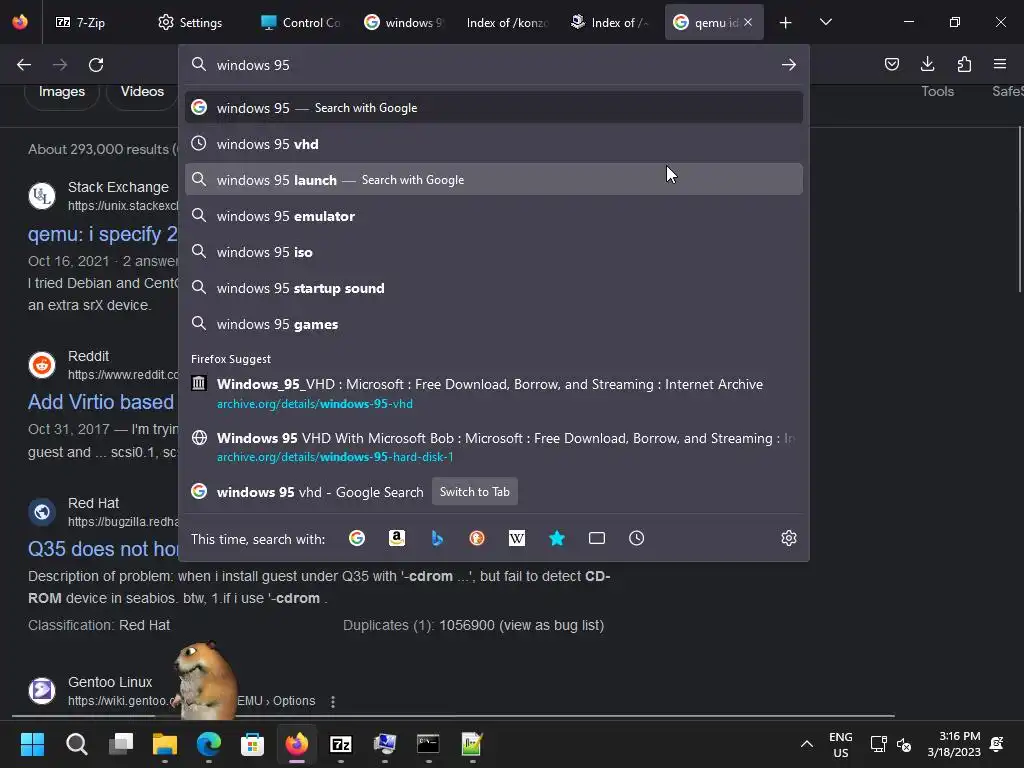
Task: Search this time with Google
Action: (357, 538)
